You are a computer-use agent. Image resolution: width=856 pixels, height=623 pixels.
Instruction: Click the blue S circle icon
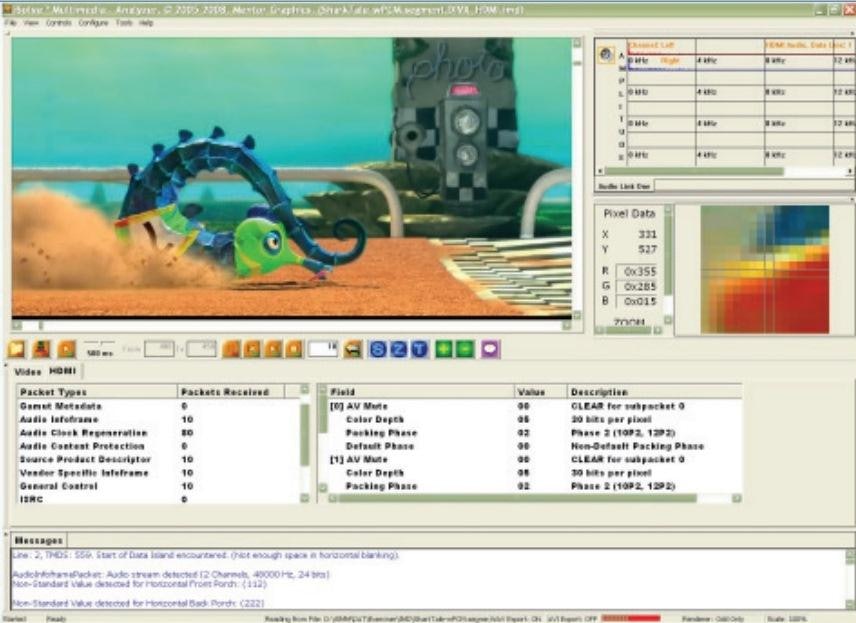coord(377,349)
